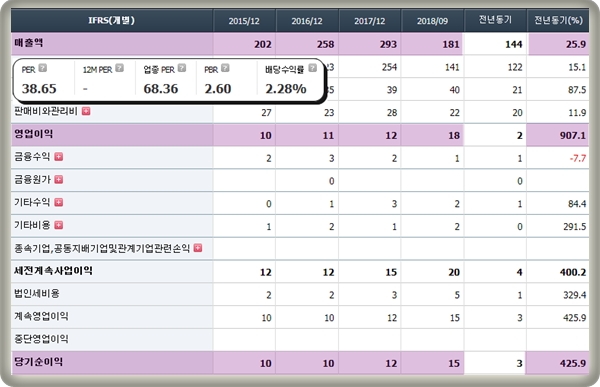Click the 세전계속사업이익 row label
Image resolution: width=600 pixels, height=387 pixels.
point(53,271)
